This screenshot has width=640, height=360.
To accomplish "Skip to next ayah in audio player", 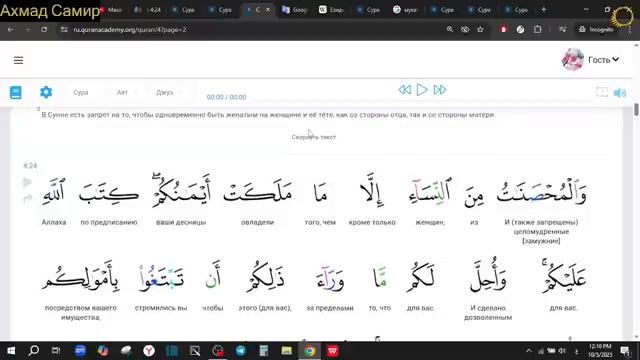I will tap(440, 89).
